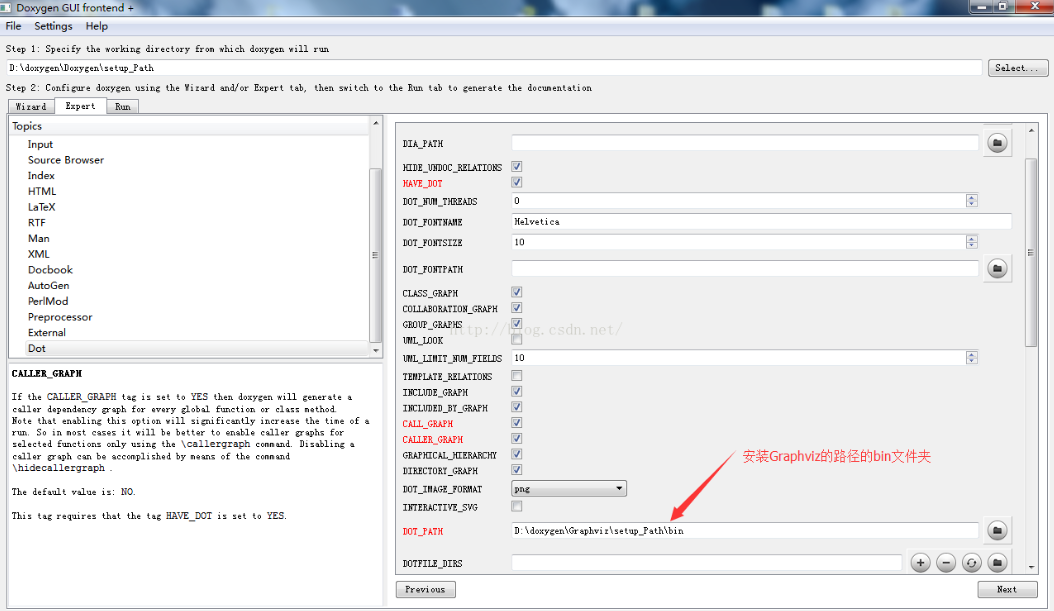This screenshot has height=611, width=1054.
Task: Select Input topic
Action: click(x=40, y=145)
